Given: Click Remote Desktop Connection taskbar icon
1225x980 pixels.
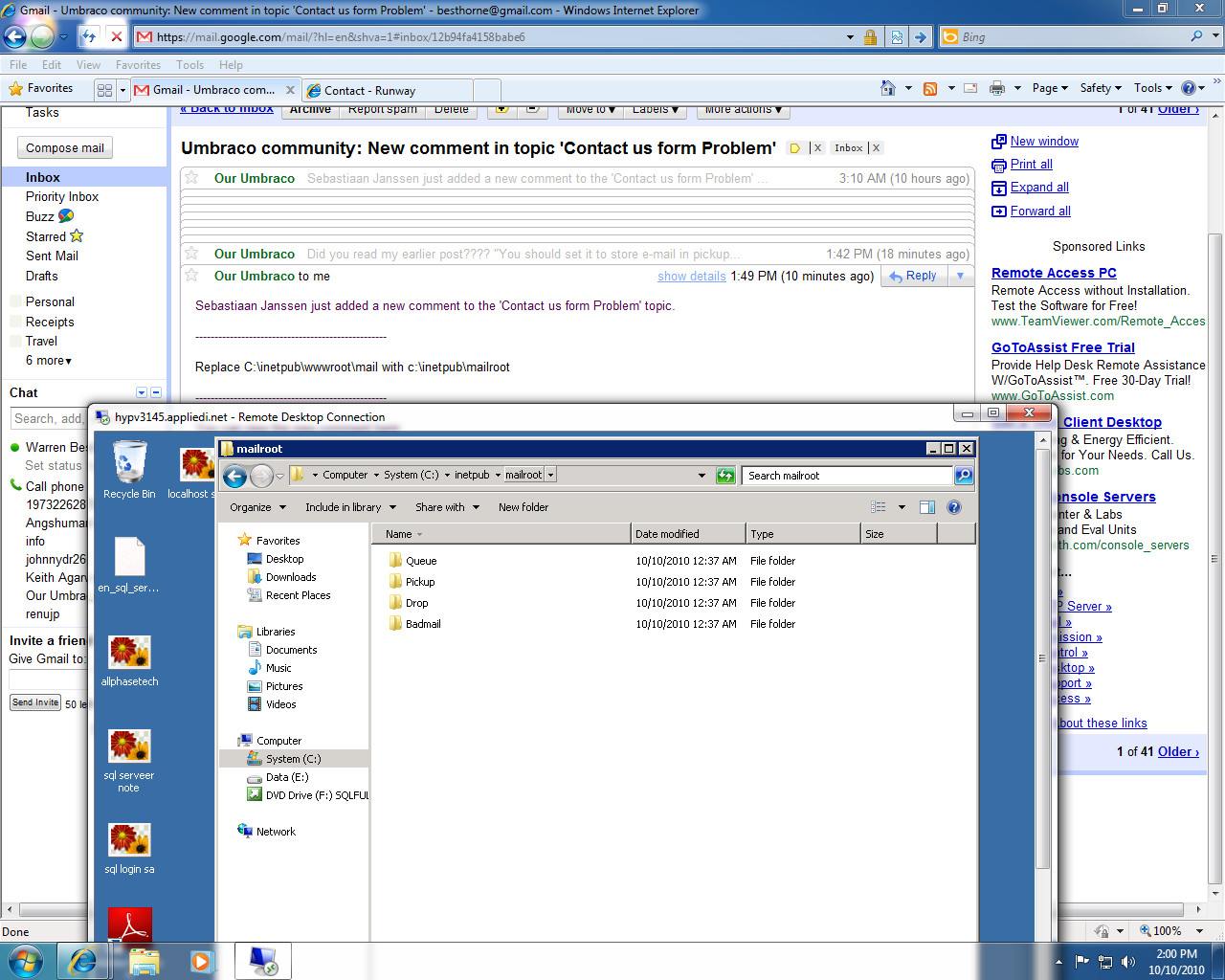Looking at the screenshot, I should click(x=262, y=961).
